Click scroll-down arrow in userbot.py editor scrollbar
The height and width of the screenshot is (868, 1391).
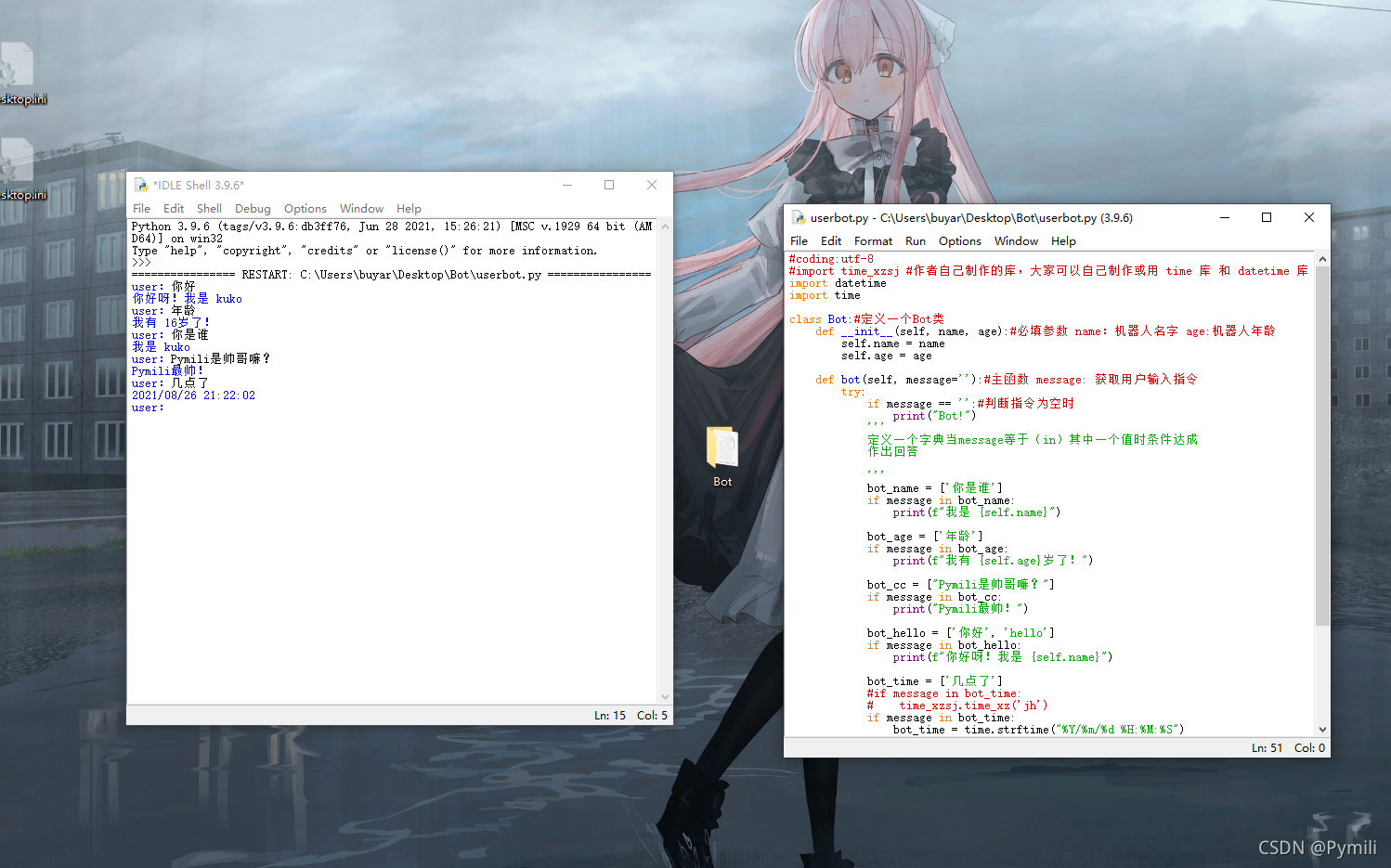pyautogui.click(x=1322, y=730)
